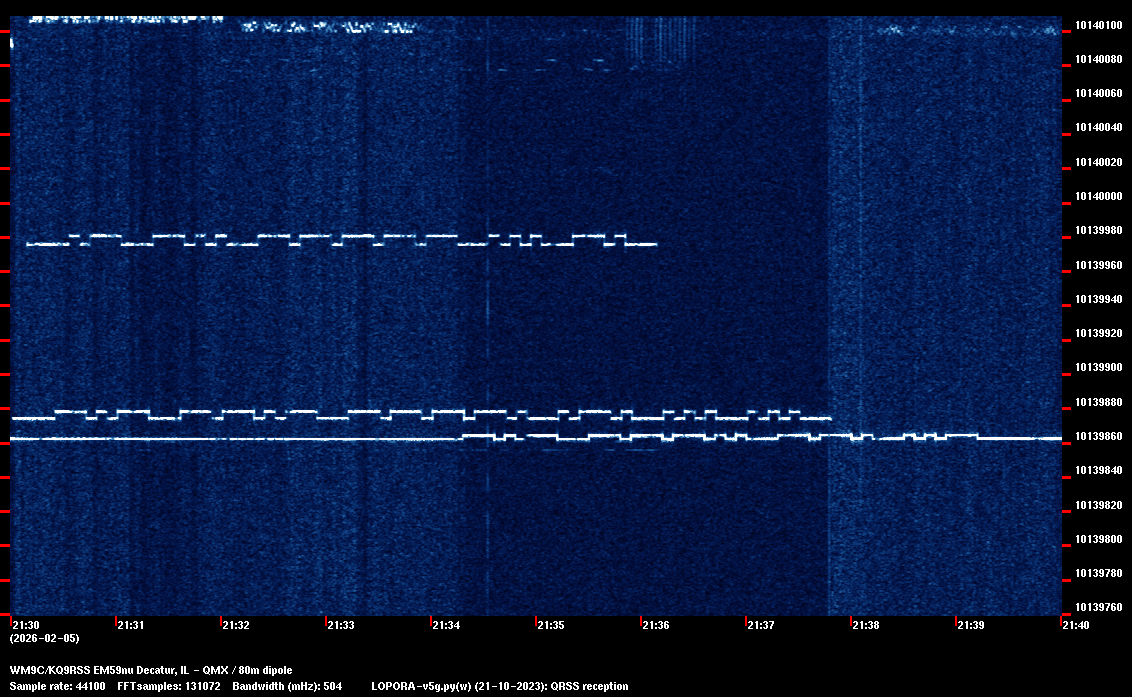Image resolution: width=1132 pixels, height=697 pixels.
Task: Click the 10140040 frequency label
Action: pyautogui.click(x=1099, y=127)
